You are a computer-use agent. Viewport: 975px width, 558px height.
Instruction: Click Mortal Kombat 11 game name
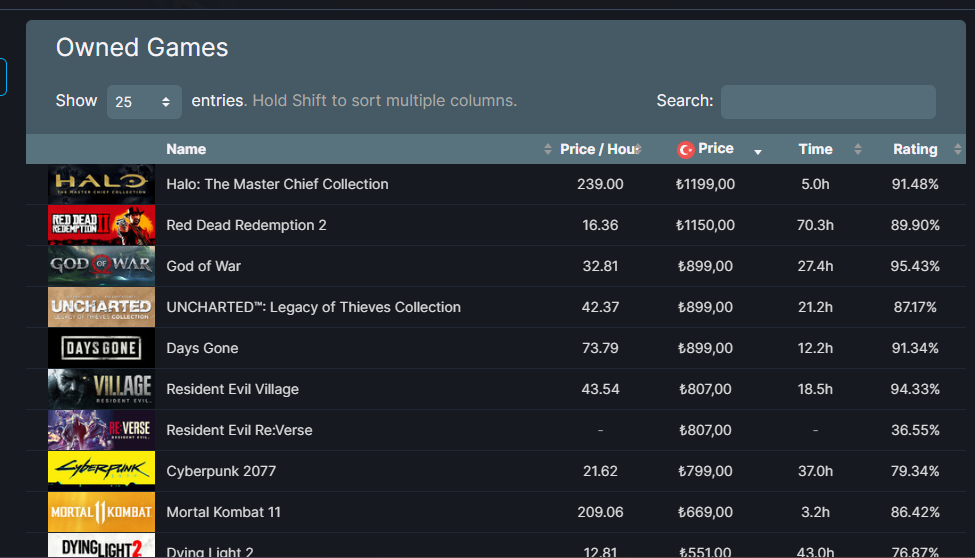[x=223, y=513]
